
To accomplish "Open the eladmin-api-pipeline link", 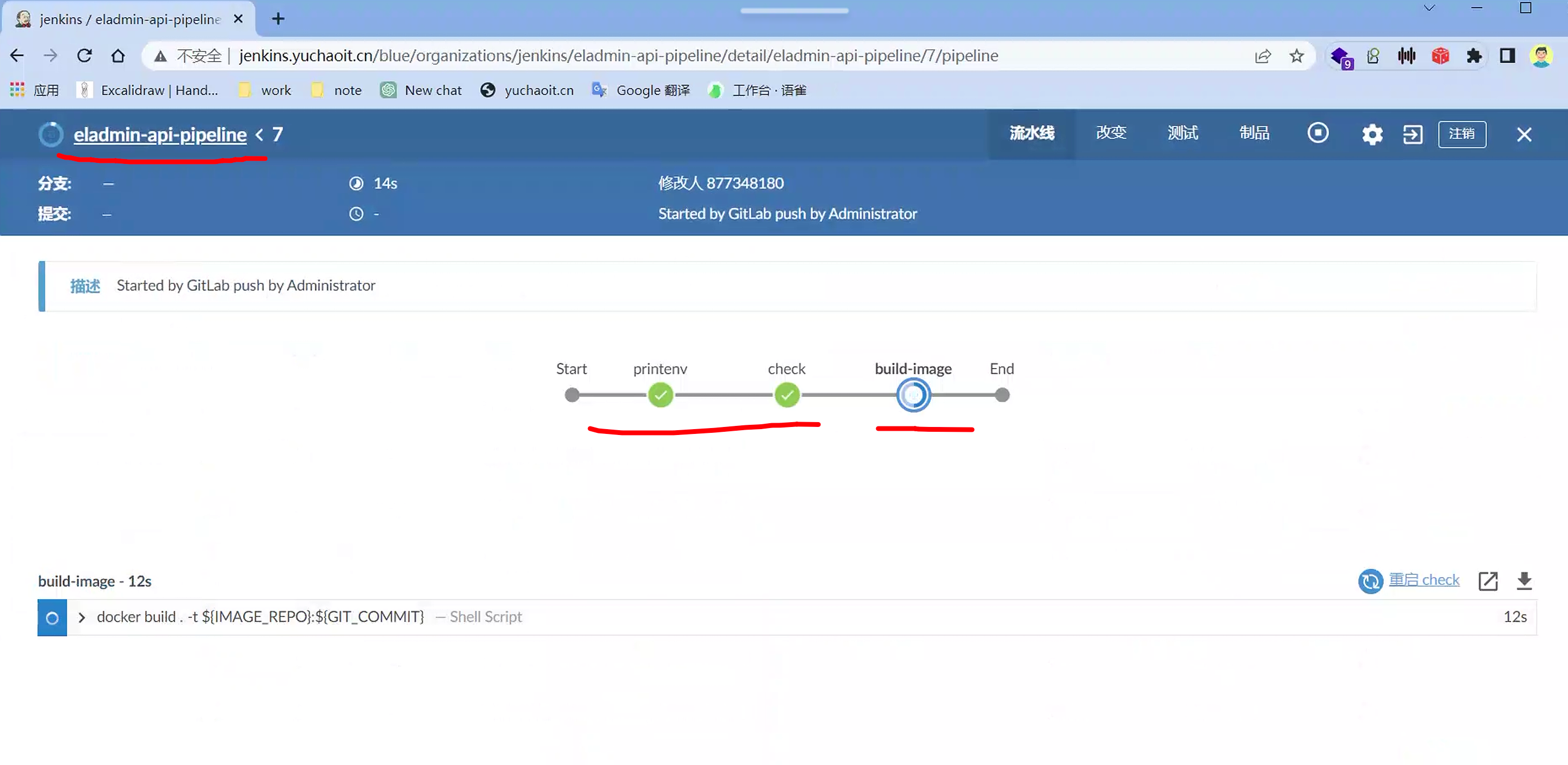I will [x=160, y=134].
